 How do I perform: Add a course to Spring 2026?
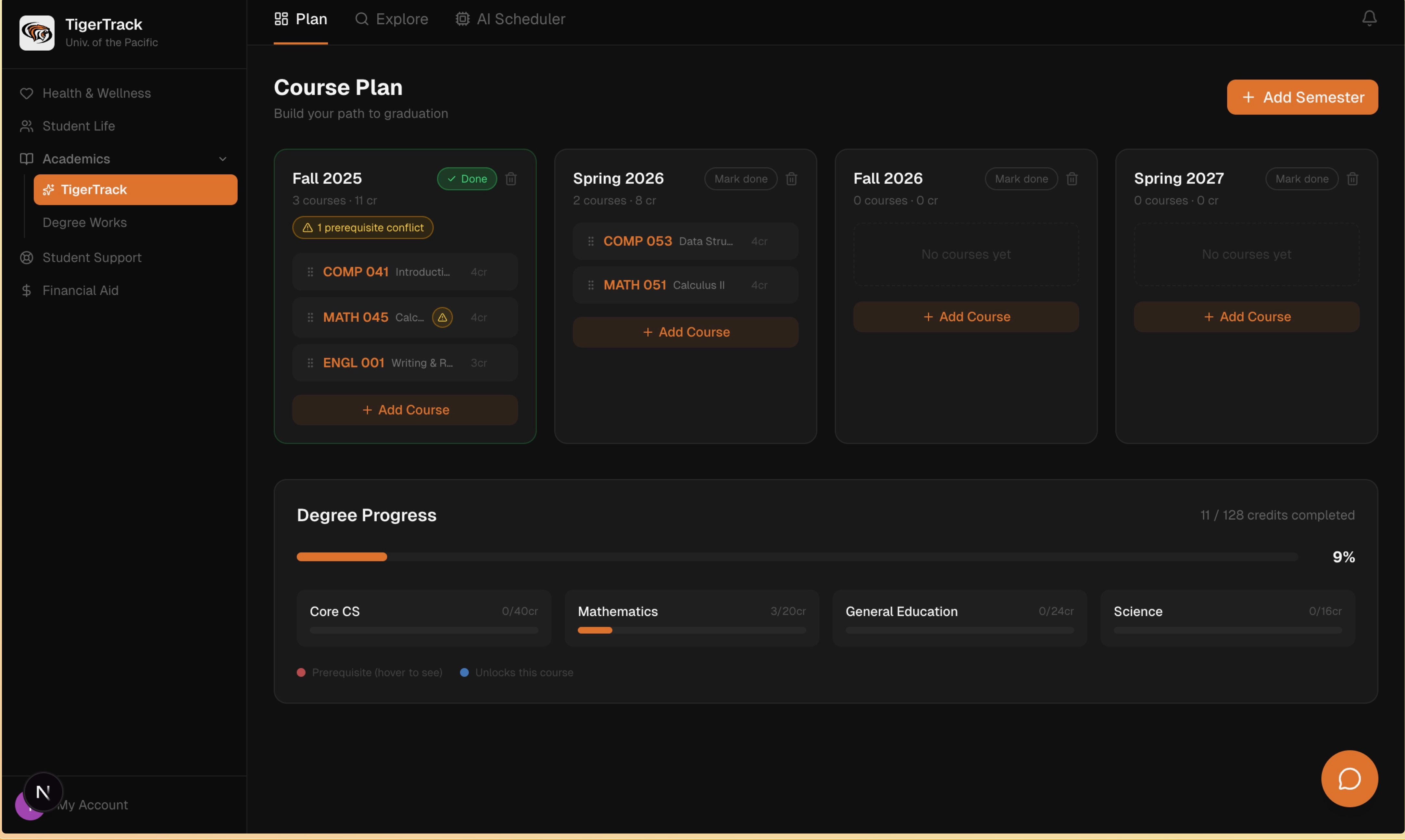tap(685, 332)
